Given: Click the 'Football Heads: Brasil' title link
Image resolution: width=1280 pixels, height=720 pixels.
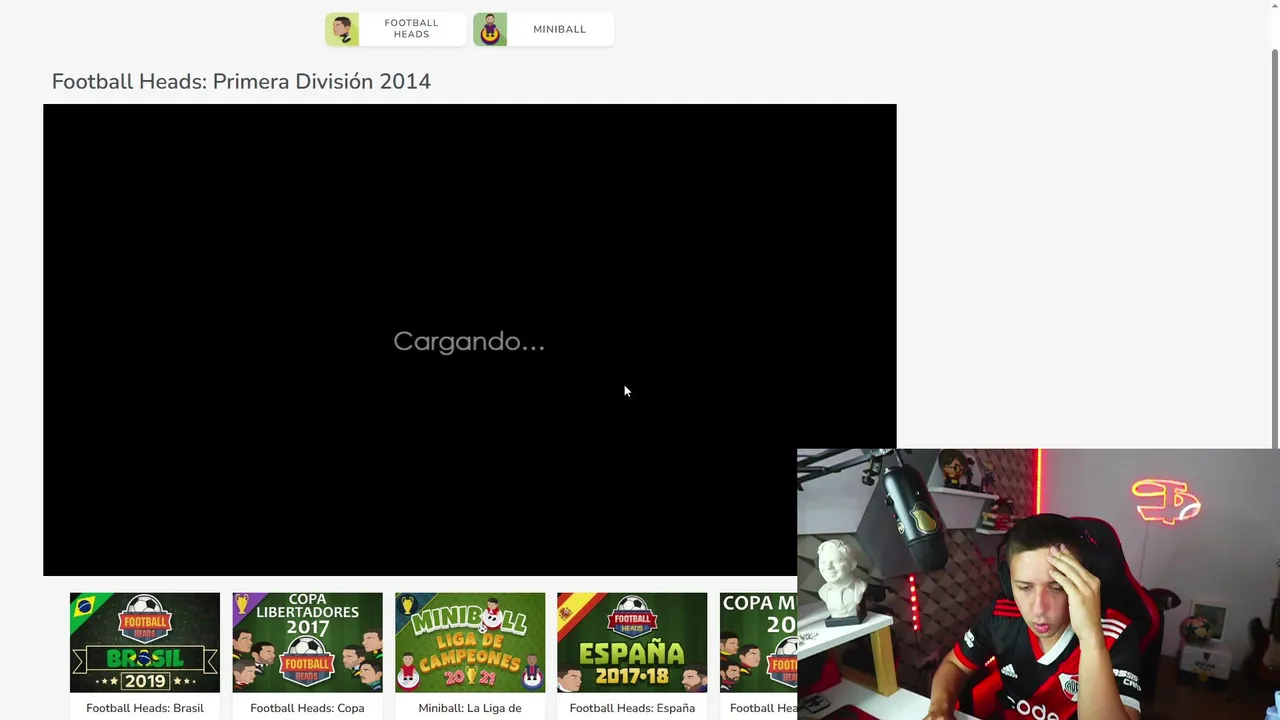Looking at the screenshot, I should click(x=145, y=708).
